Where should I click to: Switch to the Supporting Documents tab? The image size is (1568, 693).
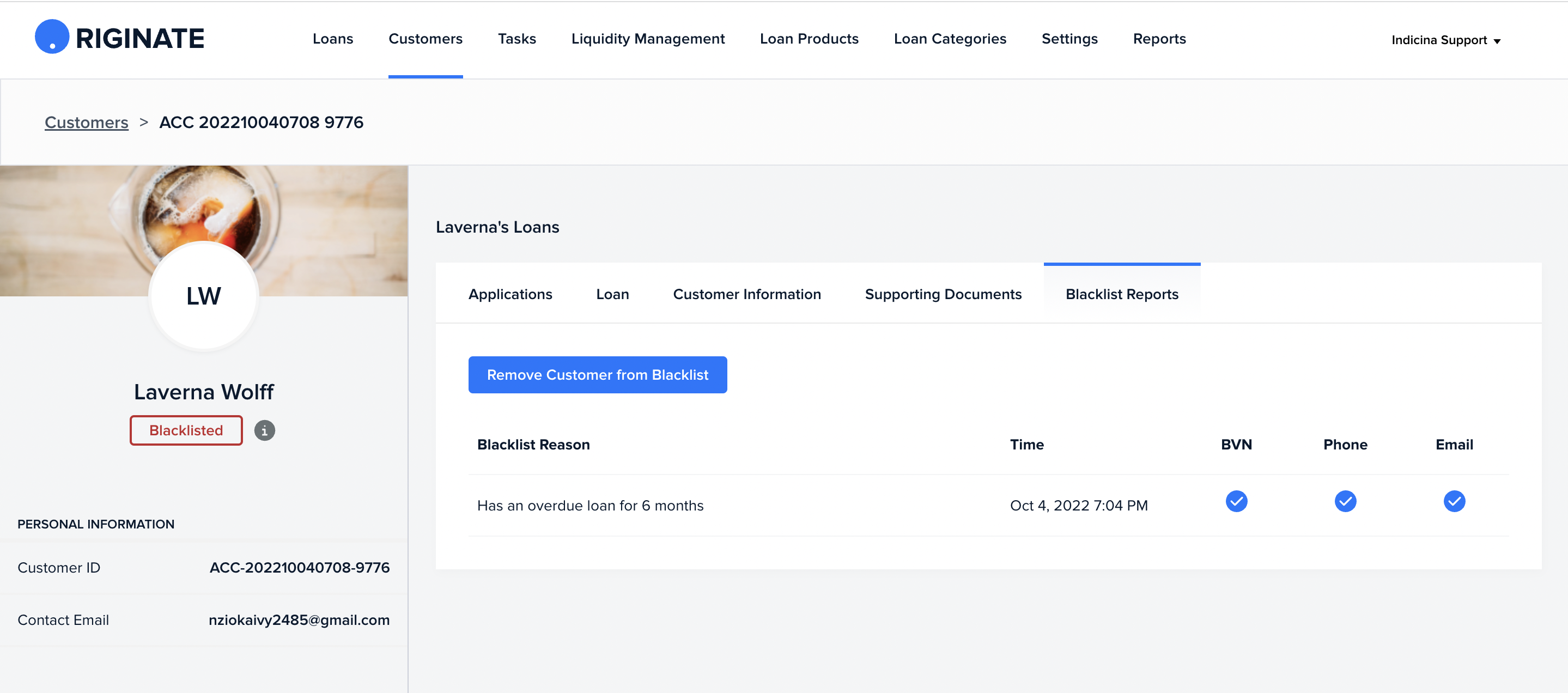click(943, 294)
